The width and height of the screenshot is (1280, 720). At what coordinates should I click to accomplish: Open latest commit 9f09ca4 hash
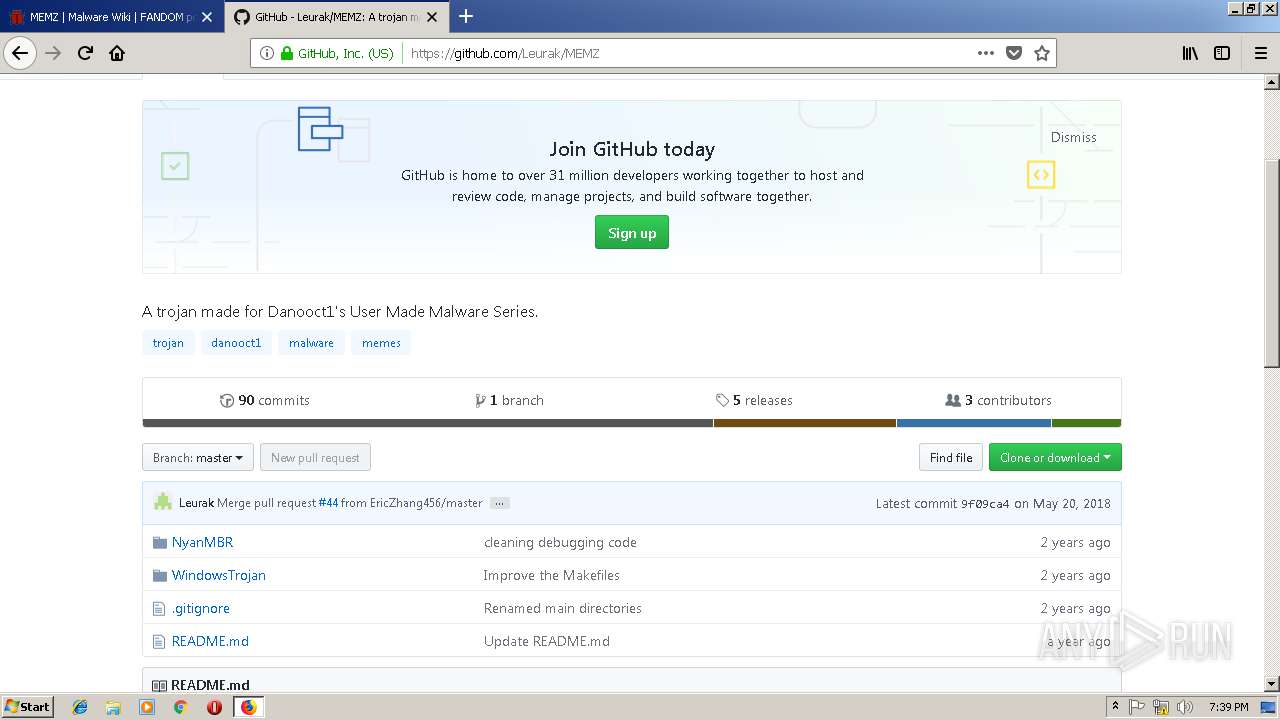[x=985, y=503]
